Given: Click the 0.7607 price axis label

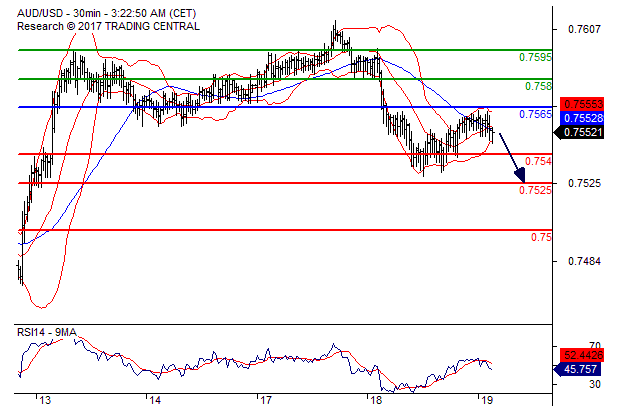Looking at the screenshot, I should click(584, 29).
